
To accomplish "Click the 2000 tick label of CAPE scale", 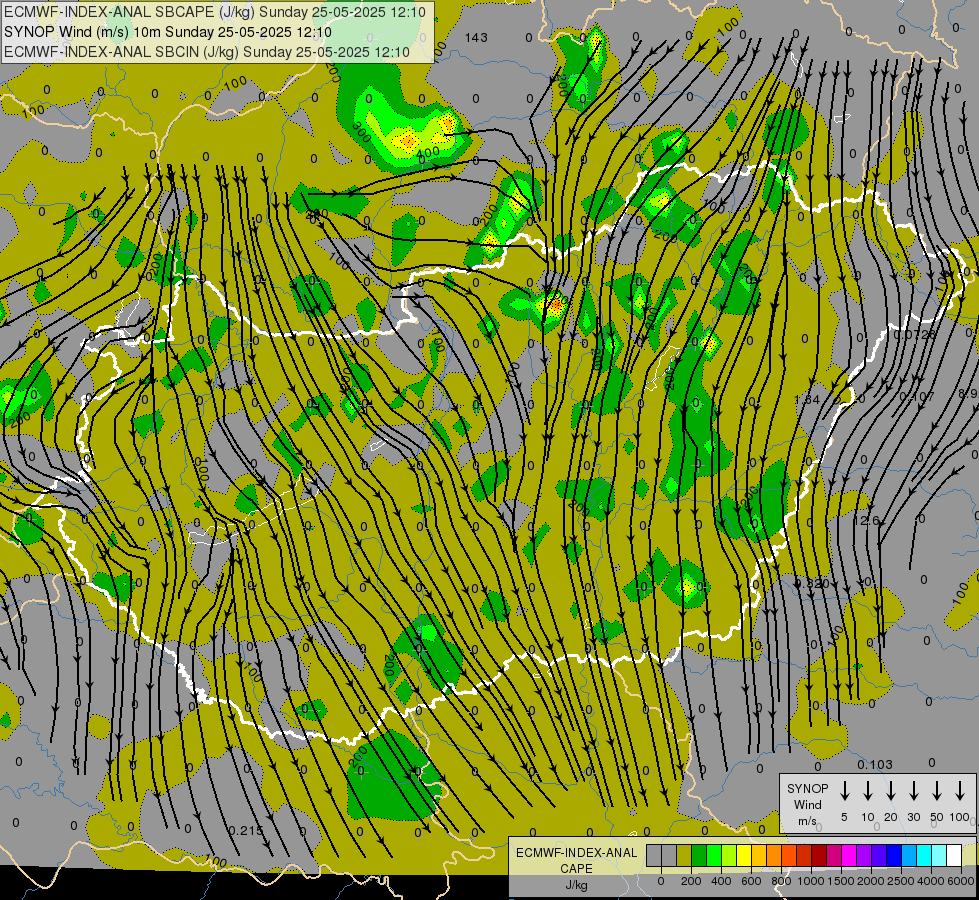I will (871, 881).
